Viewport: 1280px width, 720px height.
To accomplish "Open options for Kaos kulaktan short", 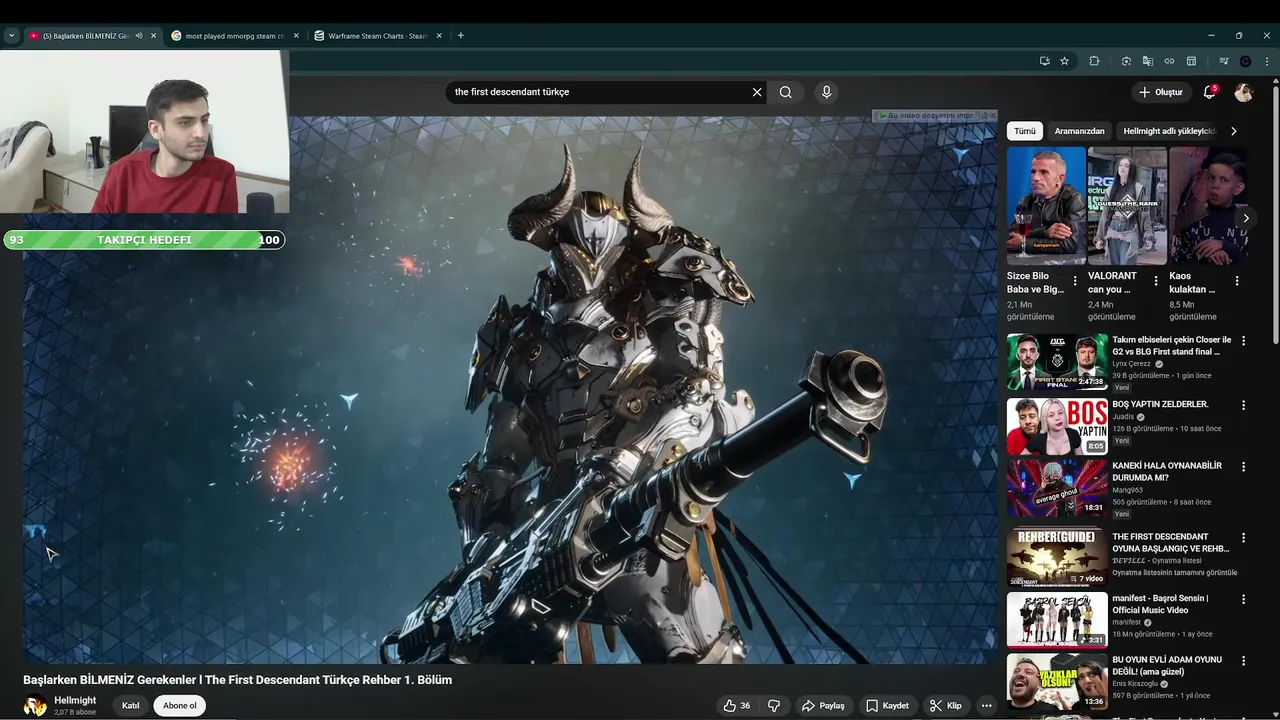I will tap(1237, 282).
